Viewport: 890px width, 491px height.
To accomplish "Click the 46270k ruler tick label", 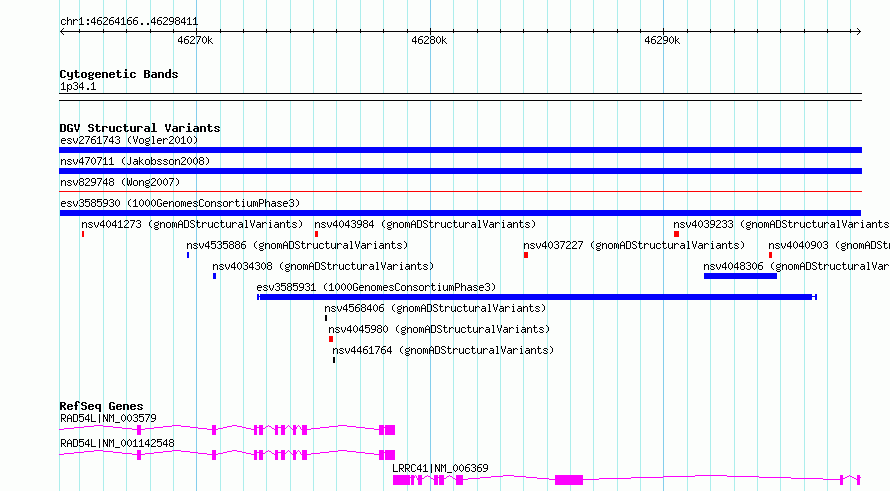I will coord(195,40).
